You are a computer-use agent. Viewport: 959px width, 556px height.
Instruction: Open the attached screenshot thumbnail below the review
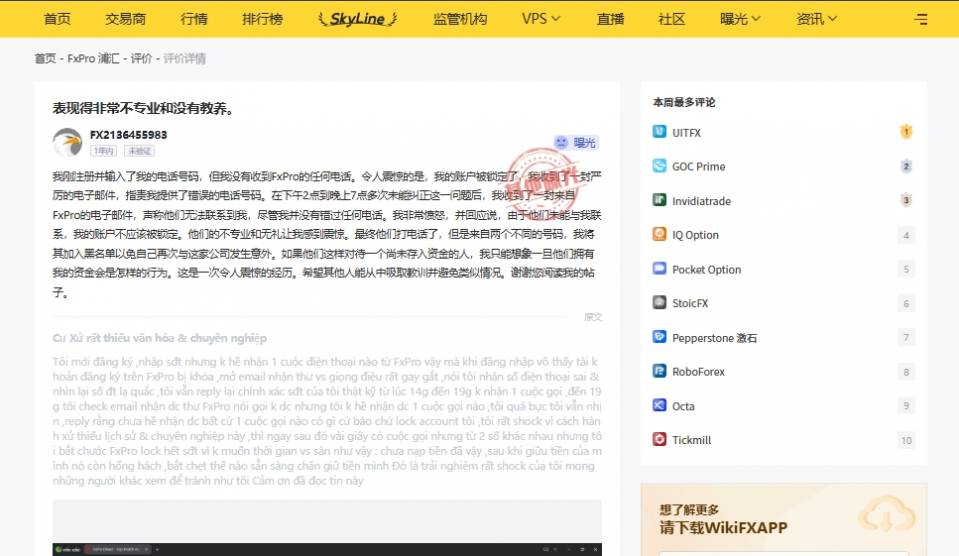pos(327,528)
